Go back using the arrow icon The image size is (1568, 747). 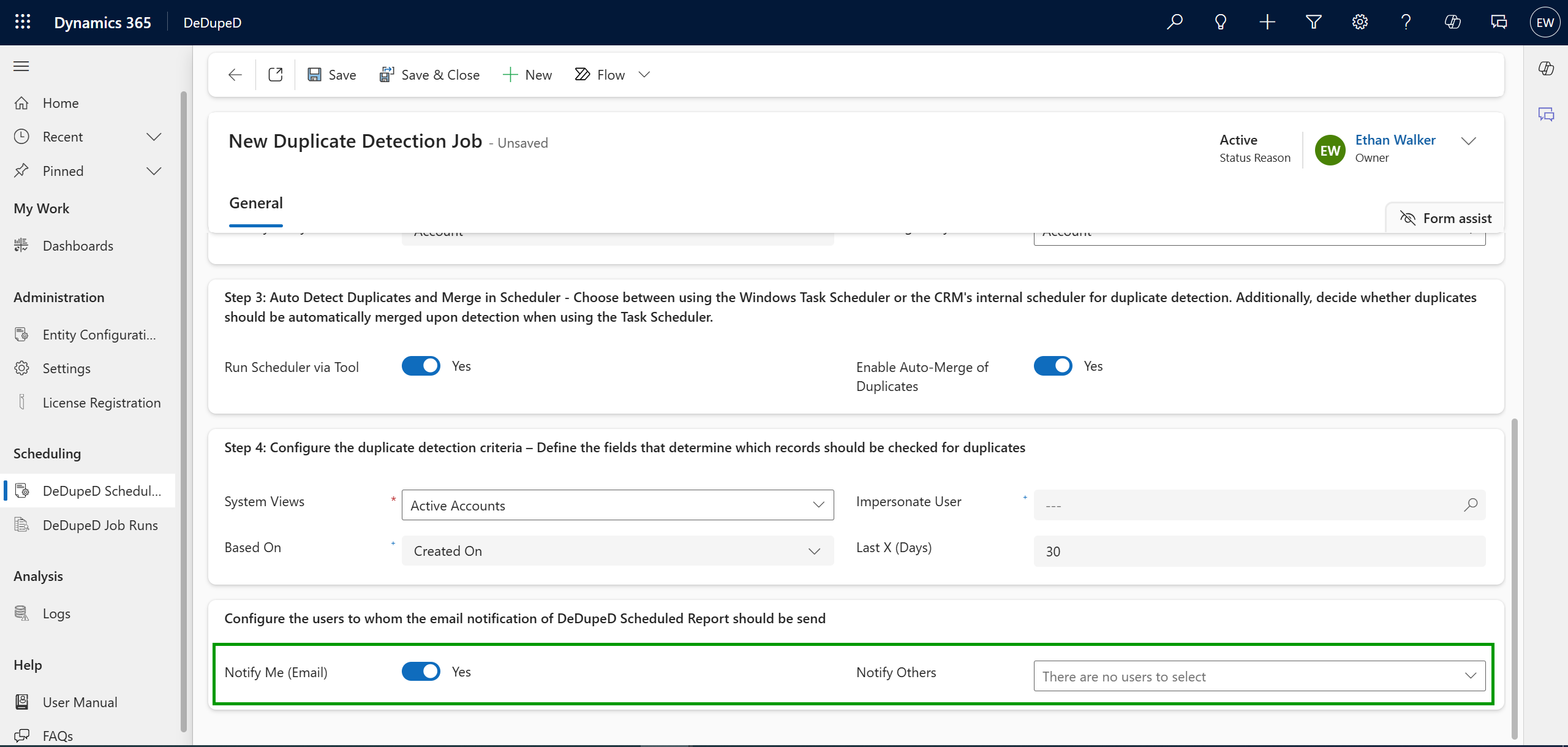pyautogui.click(x=235, y=75)
